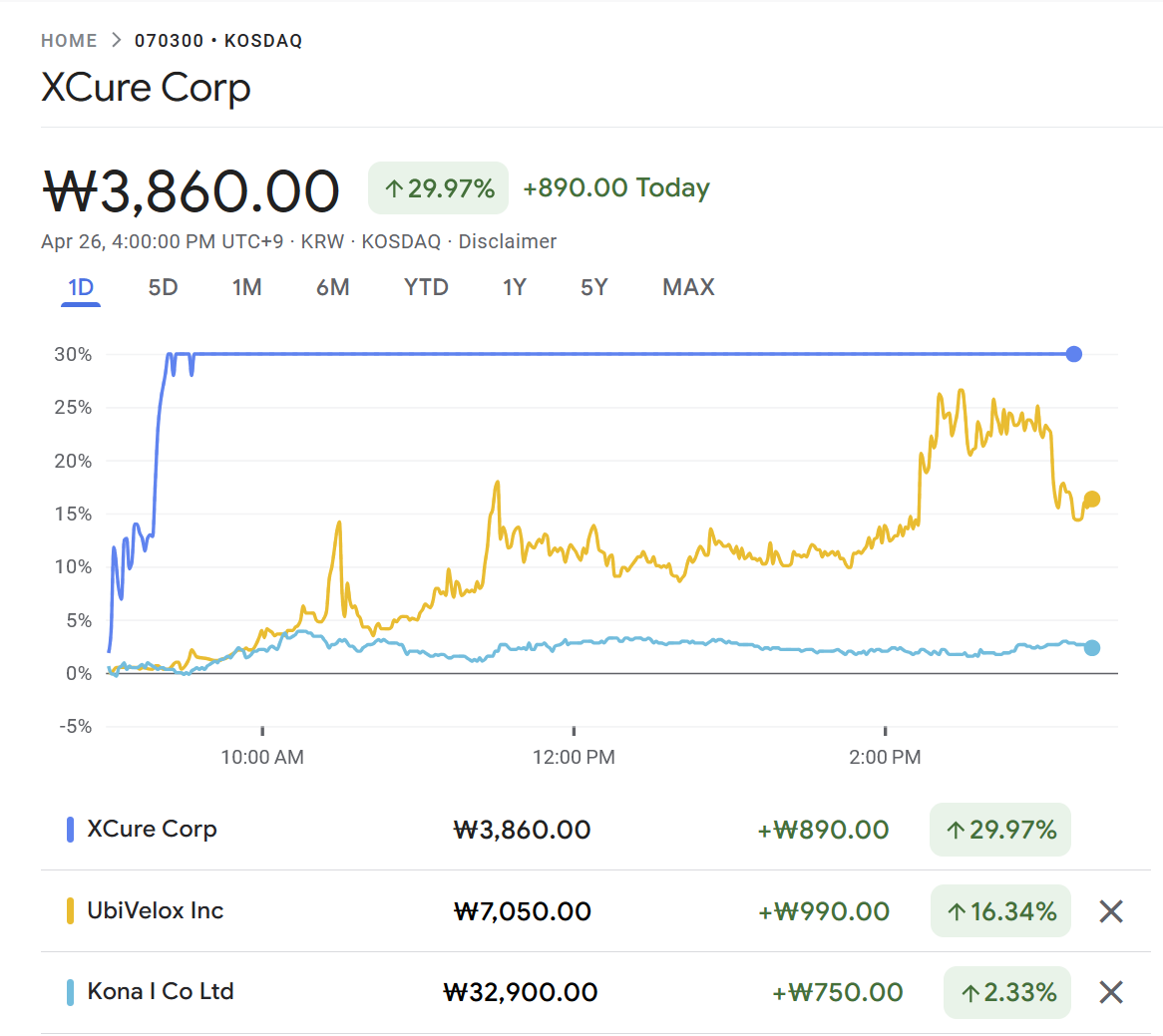The image size is (1163, 1036).
Task: Click Kona I Co Ltd teal indicator
Action: pyautogui.click(x=70, y=992)
